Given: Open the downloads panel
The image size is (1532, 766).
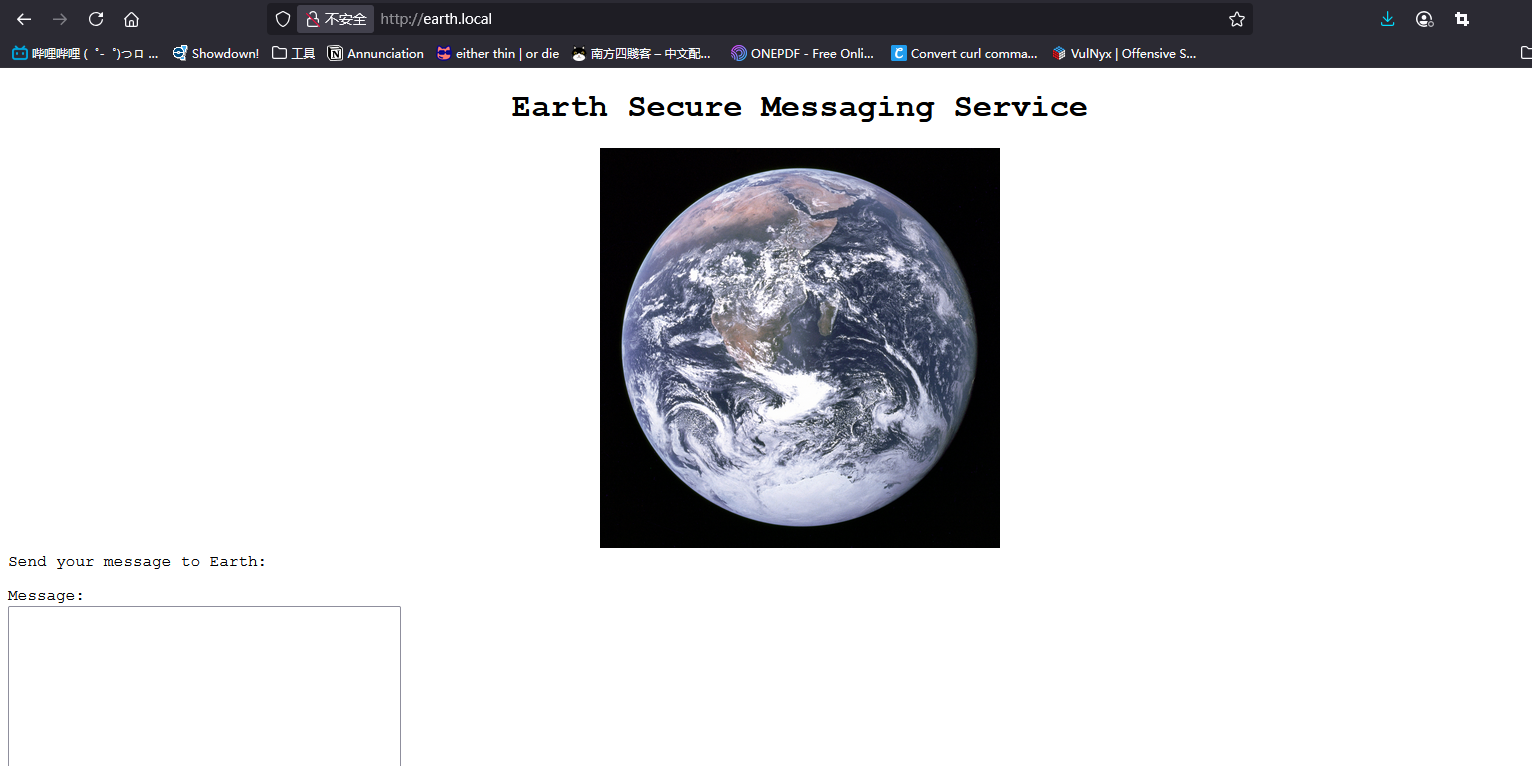Looking at the screenshot, I should coord(1387,19).
